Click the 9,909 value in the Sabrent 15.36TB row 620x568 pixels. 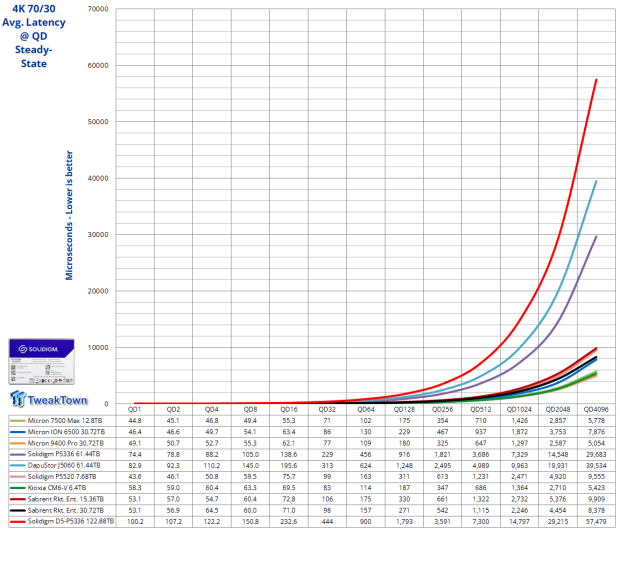pos(596,499)
